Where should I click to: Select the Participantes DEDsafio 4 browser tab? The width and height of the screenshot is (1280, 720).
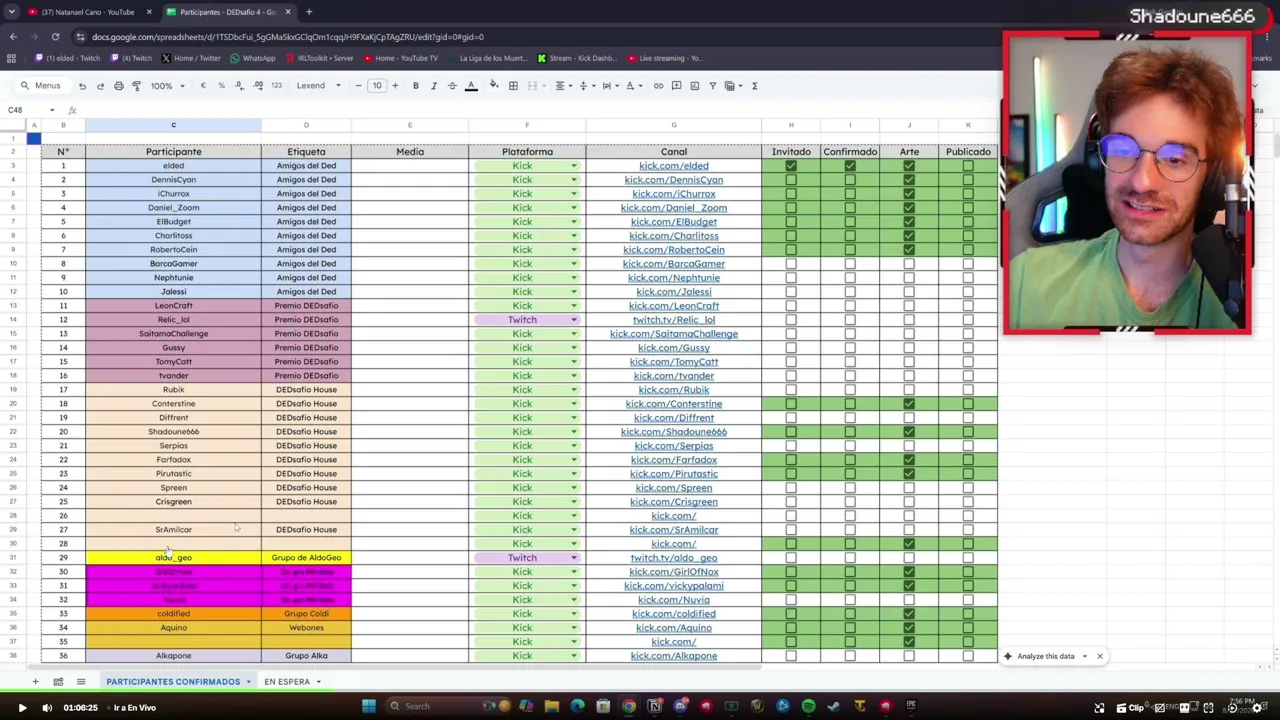point(226,12)
